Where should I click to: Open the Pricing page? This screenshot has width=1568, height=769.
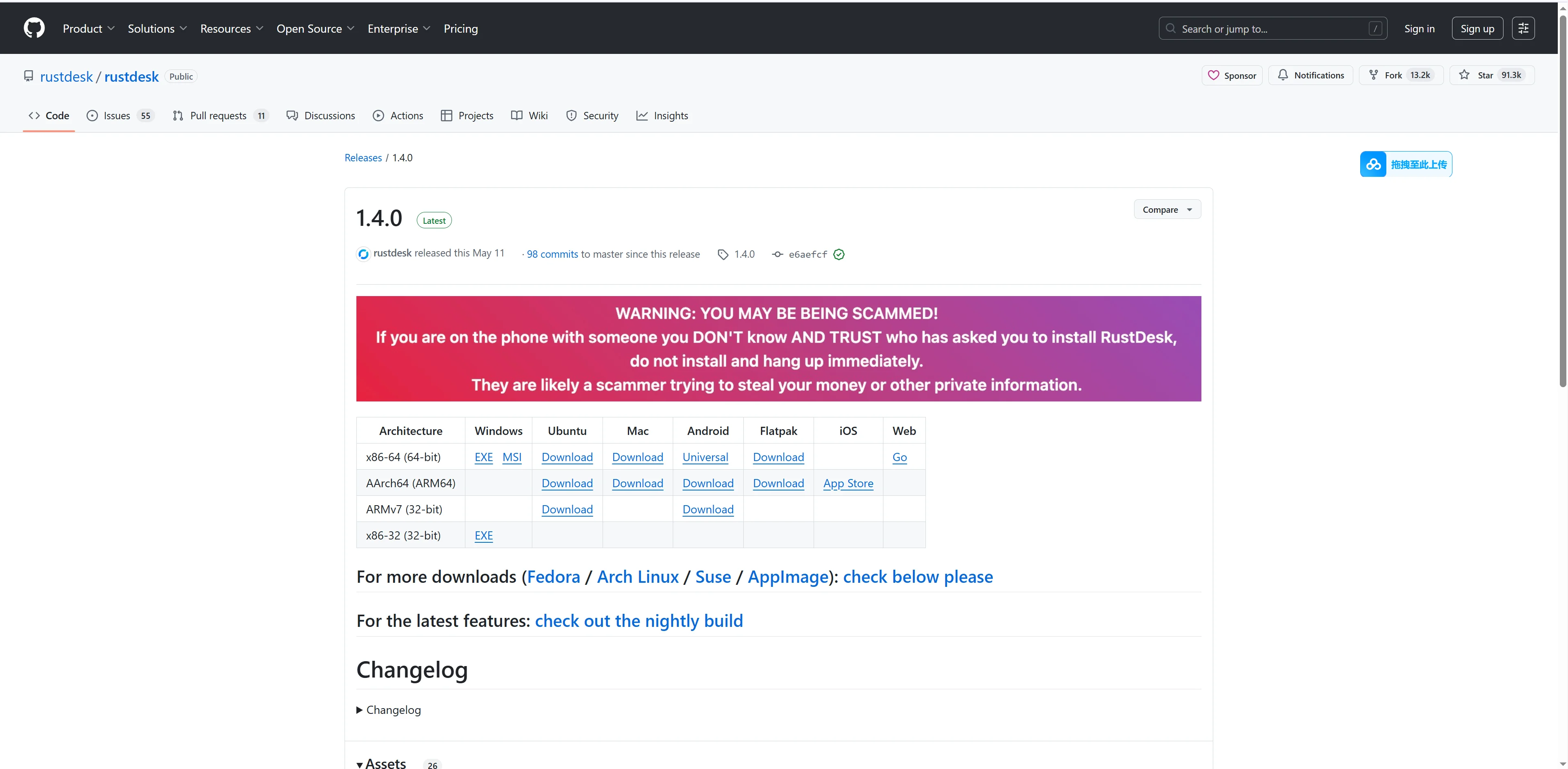point(461,29)
